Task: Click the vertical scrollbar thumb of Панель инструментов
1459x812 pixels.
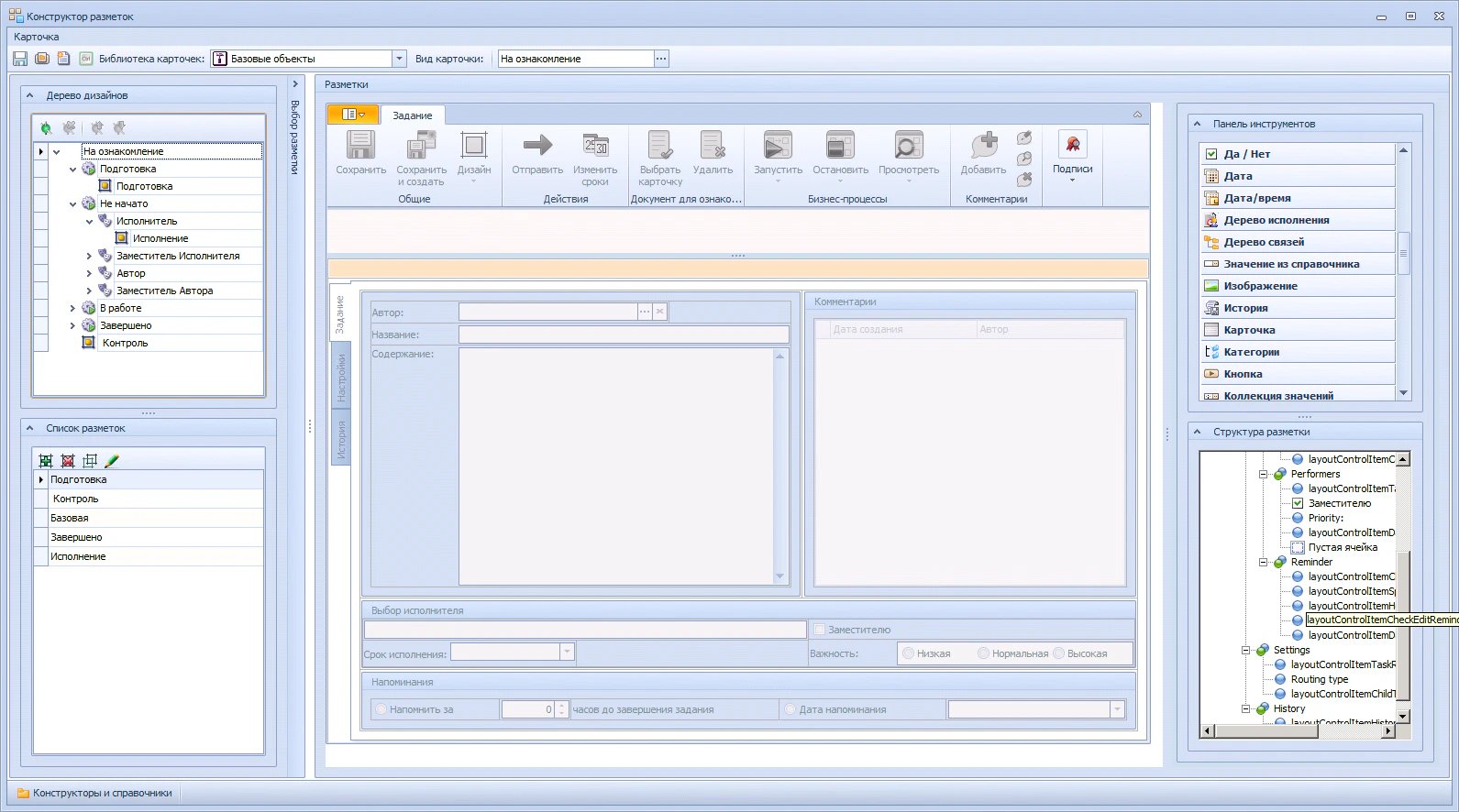Action: click(1403, 253)
